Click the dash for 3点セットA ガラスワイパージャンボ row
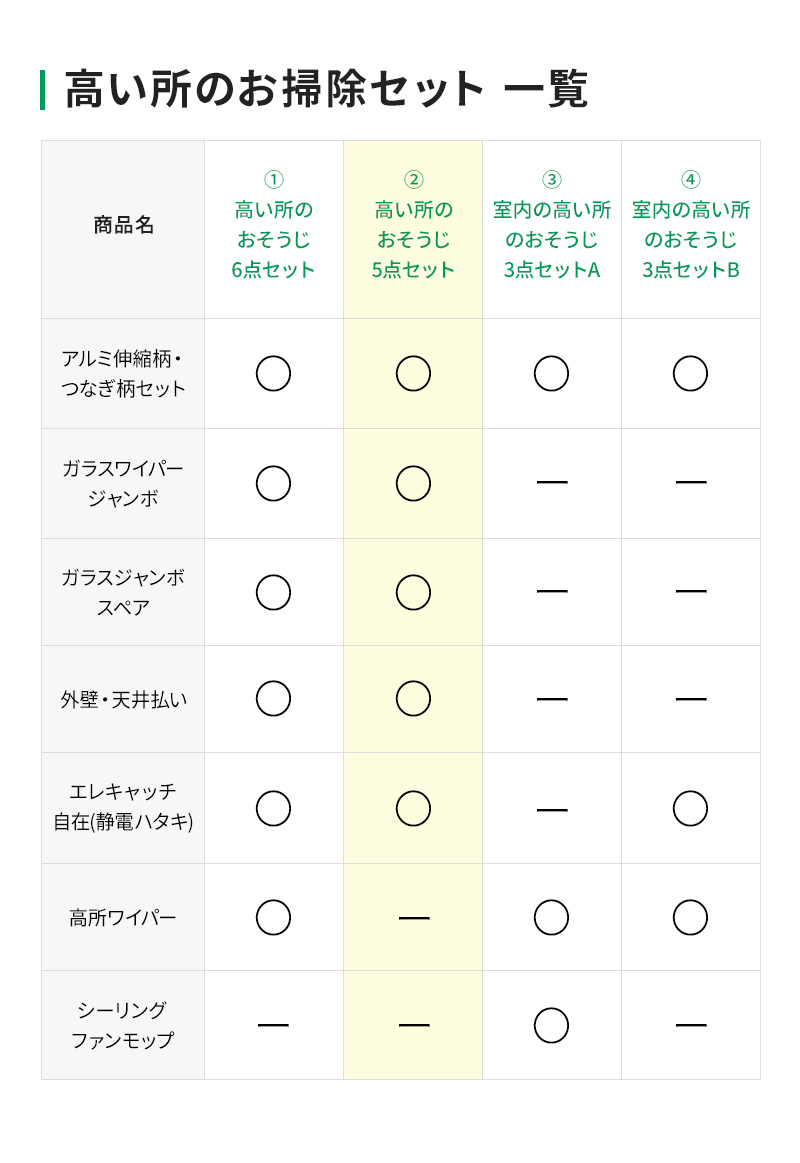This screenshot has height=1163, width=800. pyautogui.click(x=551, y=483)
